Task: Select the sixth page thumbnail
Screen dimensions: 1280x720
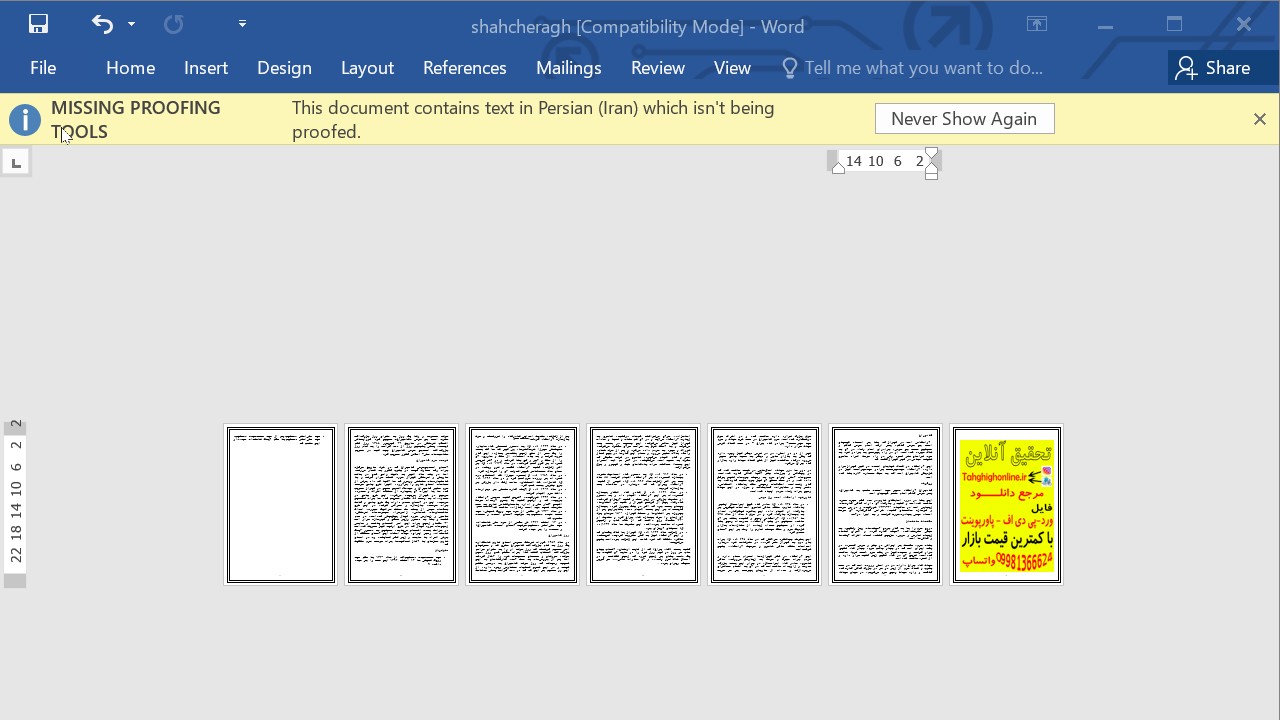Action: [x=886, y=505]
